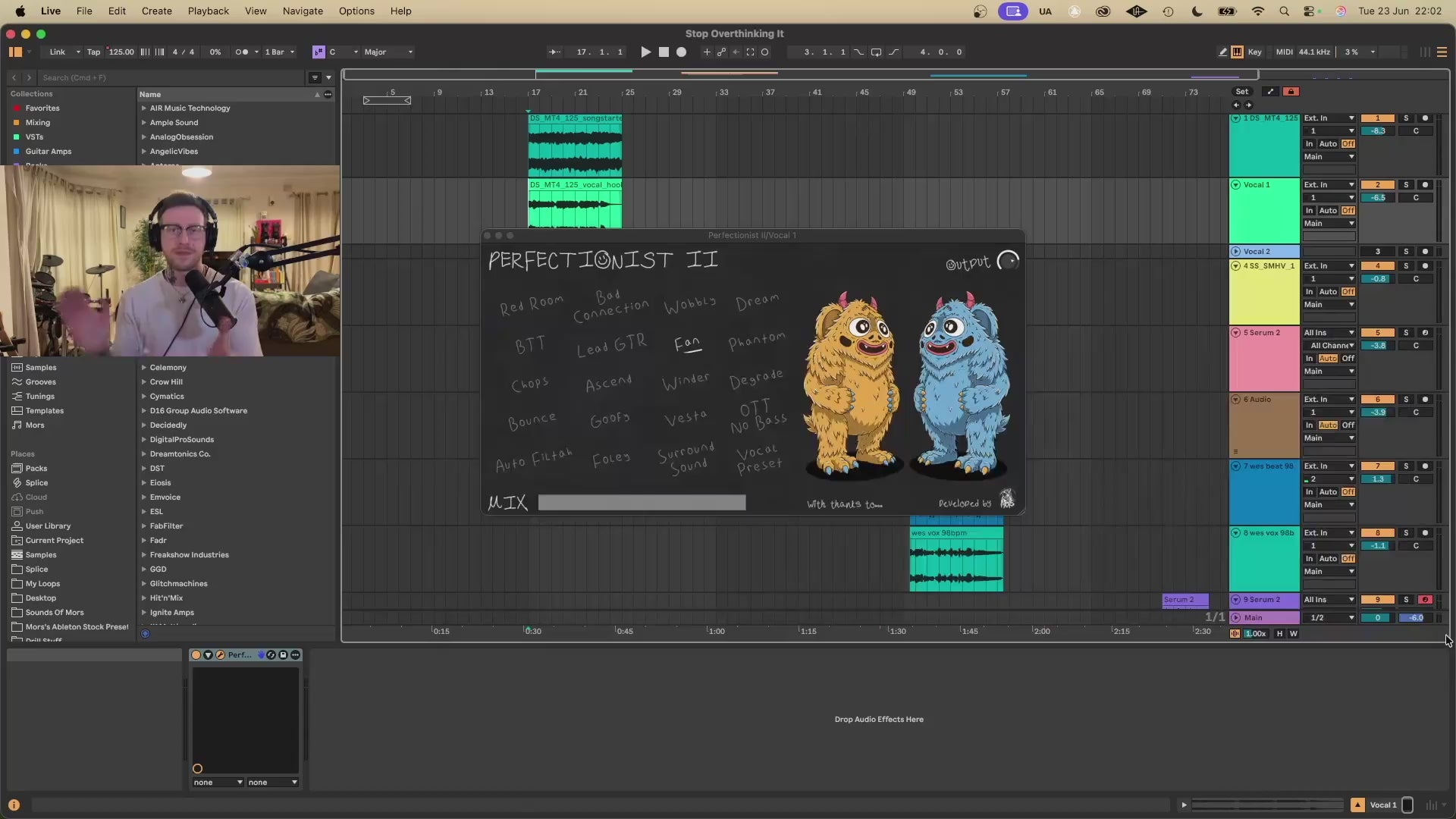Viewport: 1456px width, 819px height.
Task: Open the Link dropdown in control bar
Action: tap(62, 52)
